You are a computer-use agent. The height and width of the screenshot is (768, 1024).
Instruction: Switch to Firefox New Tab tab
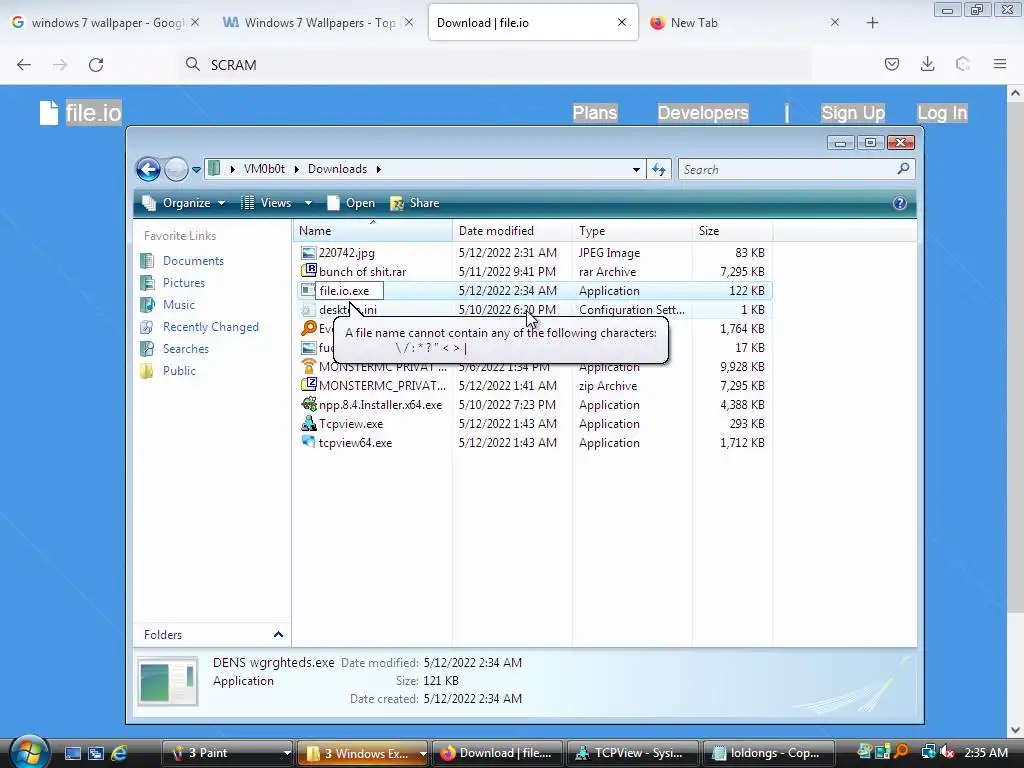tap(744, 23)
